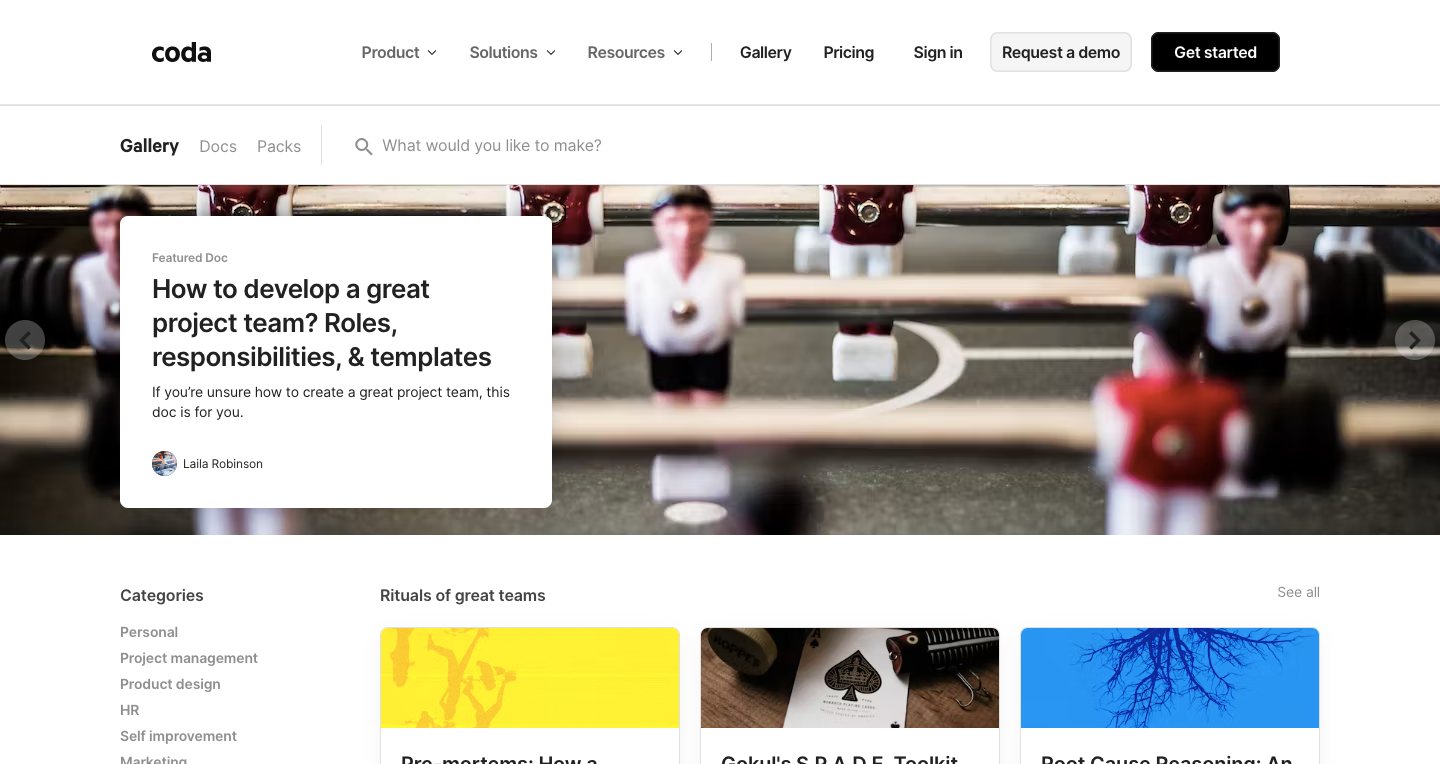Click Laila Robinson's avatar
This screenshot has height=764, width=1440.
[x=164, y=463]
